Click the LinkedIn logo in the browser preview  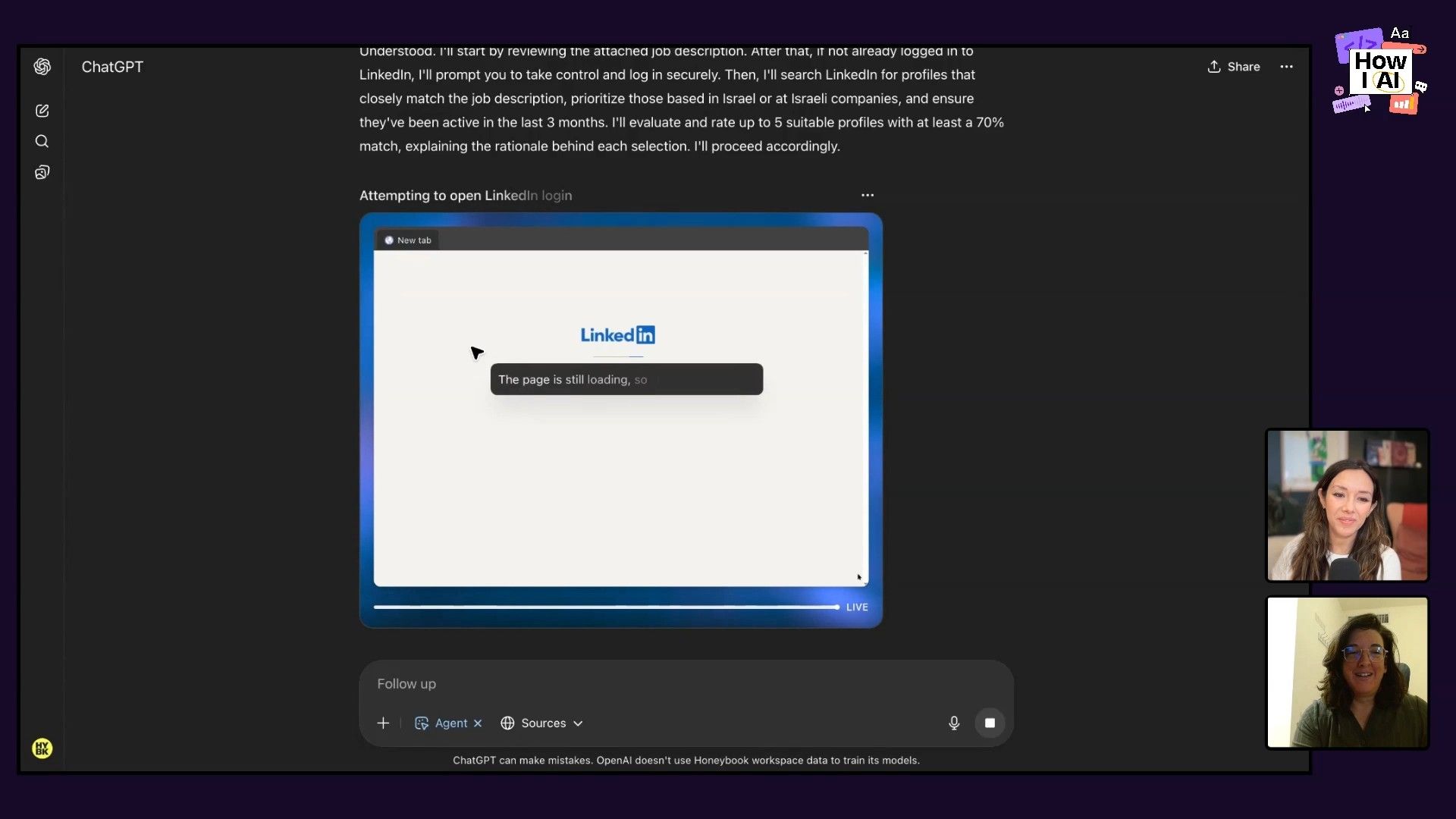(617, 335)
